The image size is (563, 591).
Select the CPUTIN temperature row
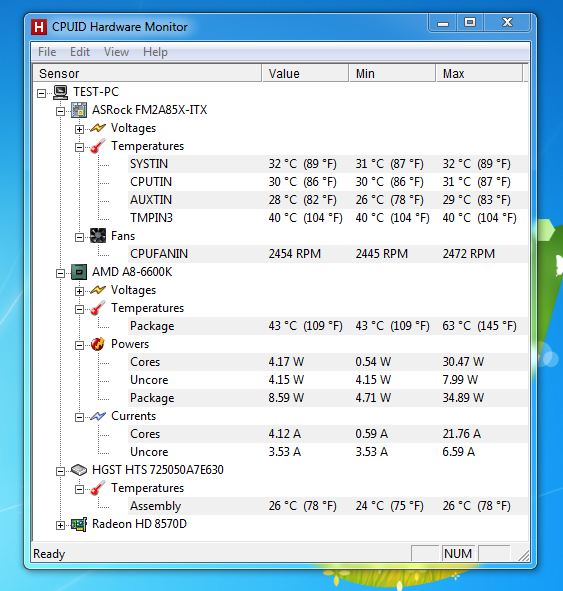pyautogui.click(x=328, y=182)
